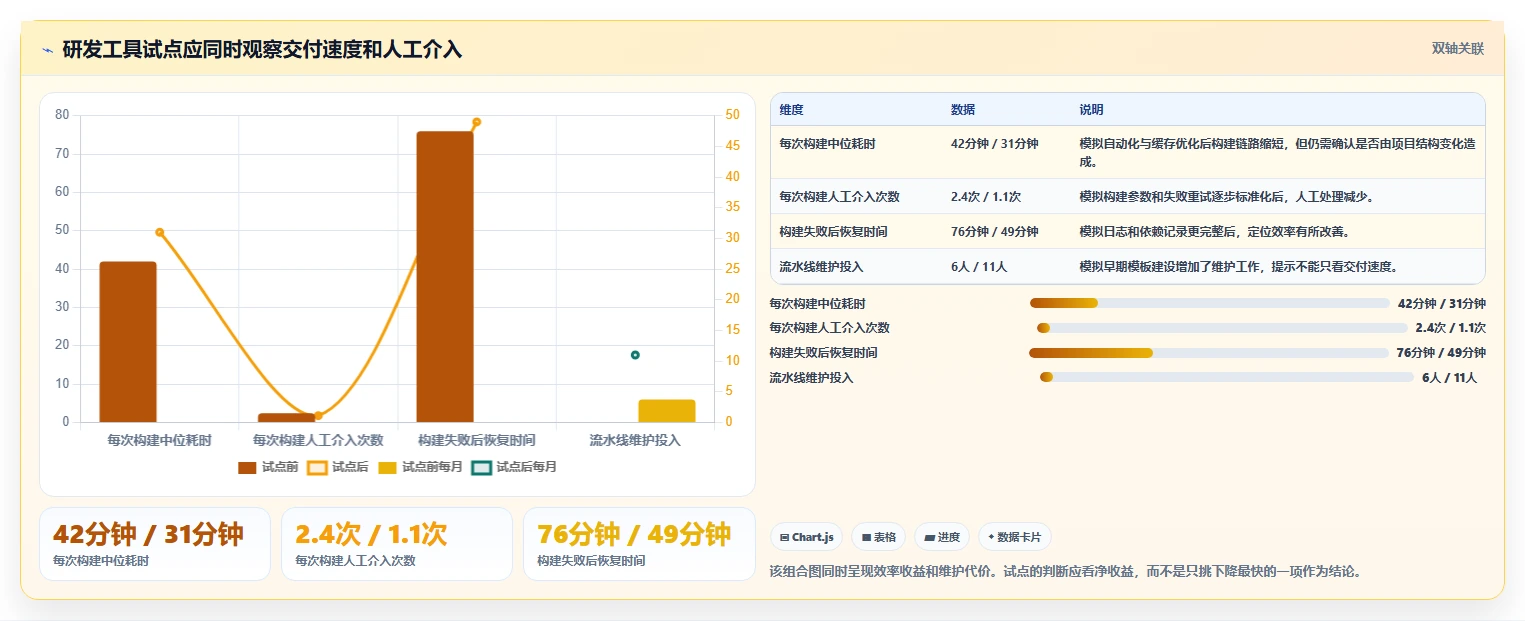The image size is (1525, 621).
Task: Click the 试点前 brown legend swatch
Action: 247,467
